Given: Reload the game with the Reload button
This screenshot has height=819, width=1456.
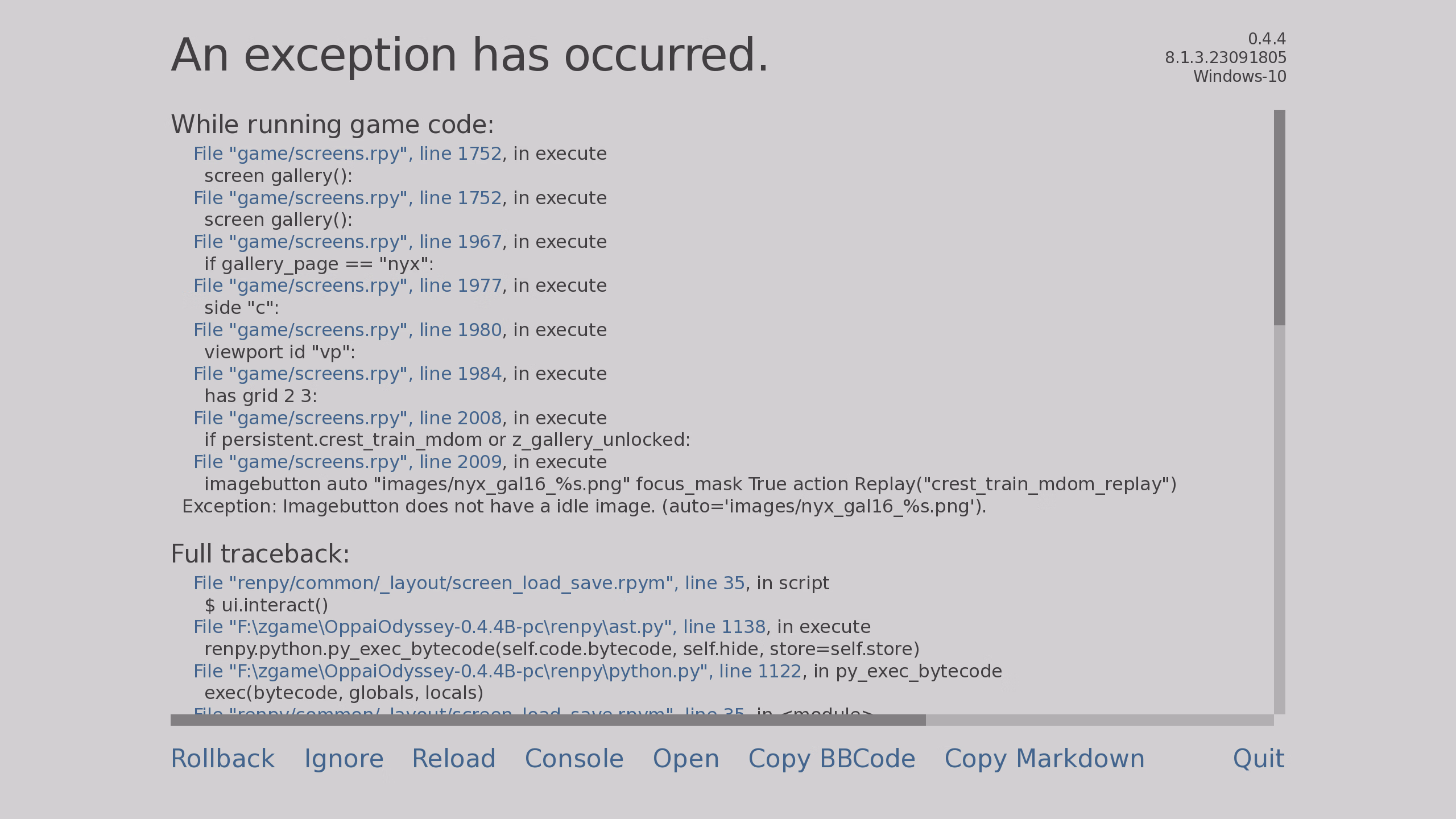Looking at the screenshot, I should click(453, 759).
